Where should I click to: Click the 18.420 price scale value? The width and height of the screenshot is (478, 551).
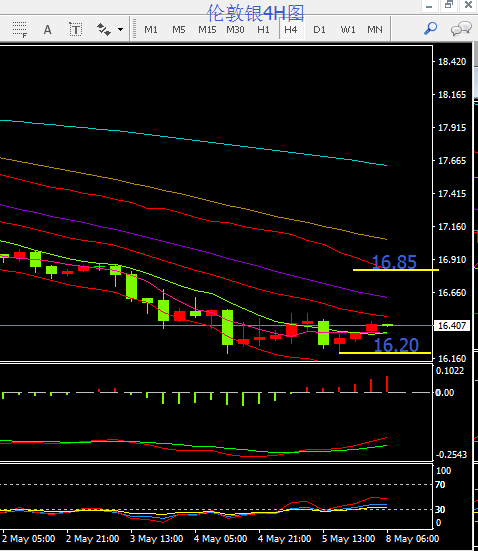[x=452, y=62]
